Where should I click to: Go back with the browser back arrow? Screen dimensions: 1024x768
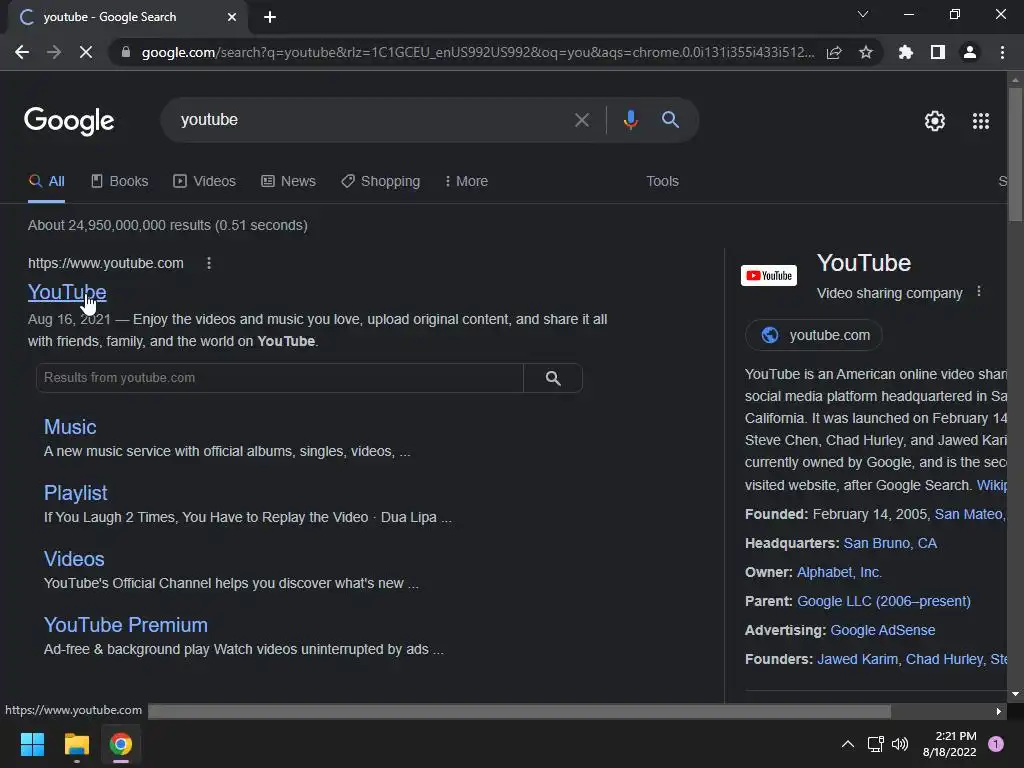tap(22, 52)
